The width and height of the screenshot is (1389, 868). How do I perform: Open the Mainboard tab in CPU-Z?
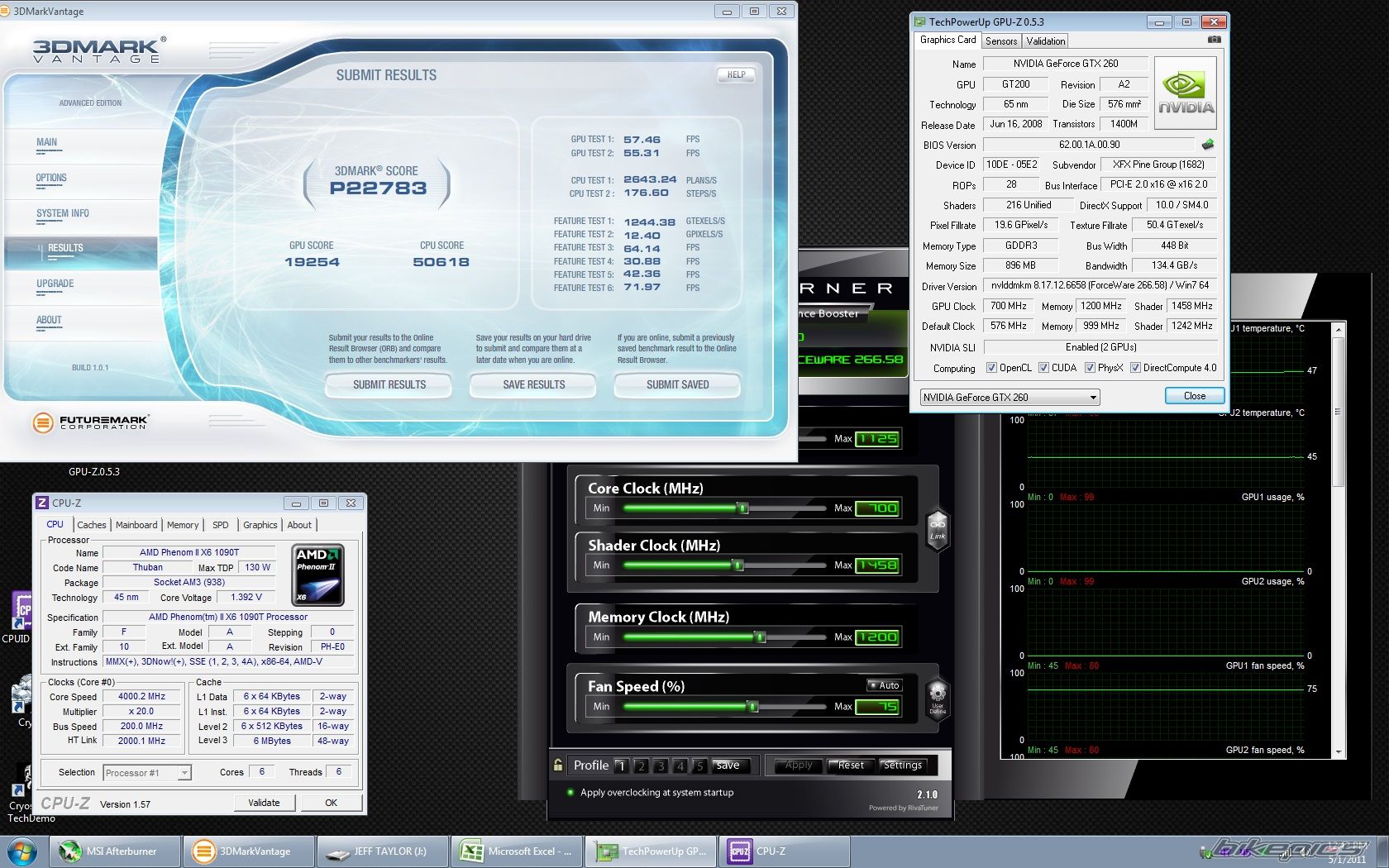pyautogui.click(x=136, y=525)
